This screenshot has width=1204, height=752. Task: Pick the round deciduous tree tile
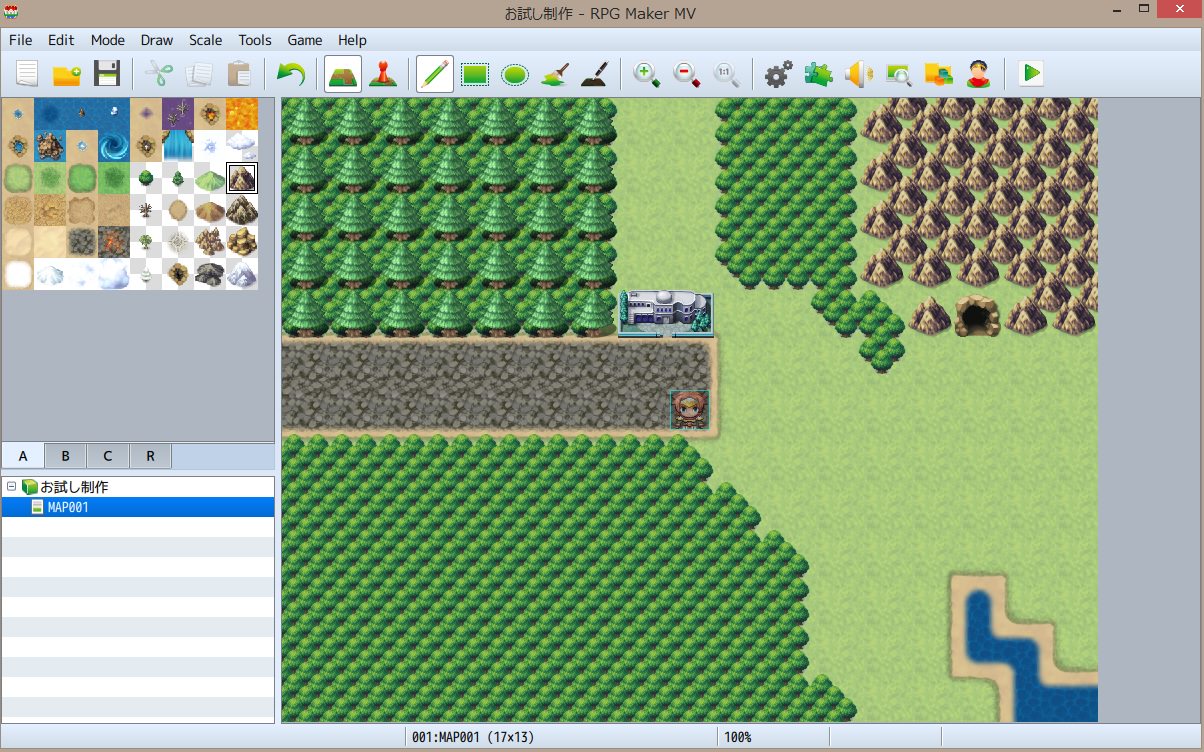146,178
